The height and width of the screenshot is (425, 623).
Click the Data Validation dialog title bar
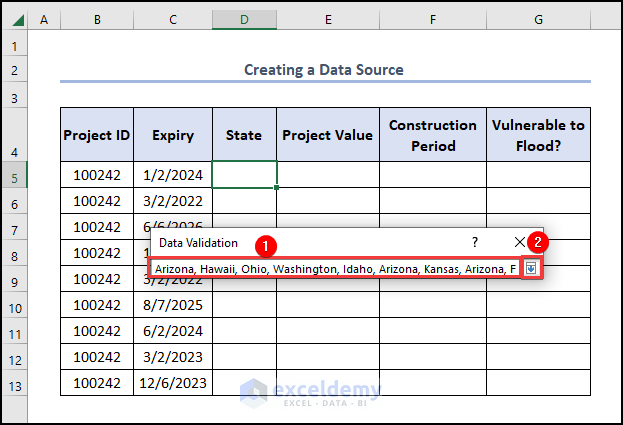[300, 242]
